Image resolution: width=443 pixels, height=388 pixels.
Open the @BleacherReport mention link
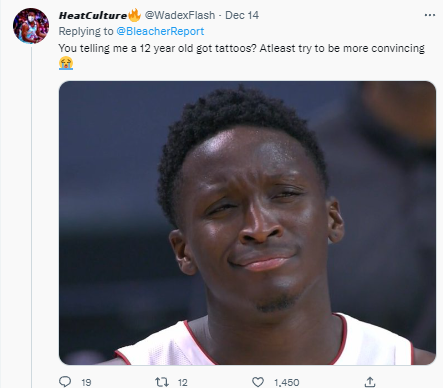(160, 31)
